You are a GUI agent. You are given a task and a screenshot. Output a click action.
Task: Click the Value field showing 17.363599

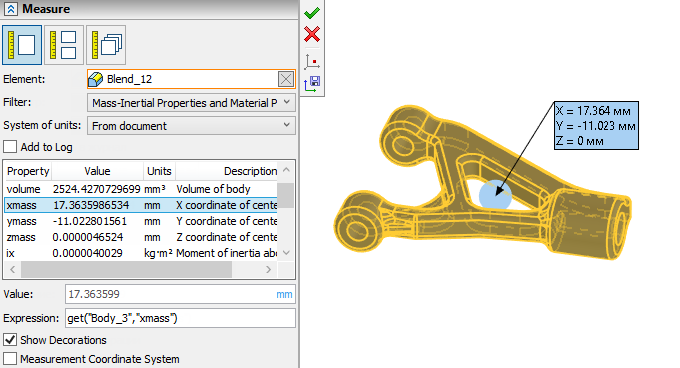pos(180,294)
